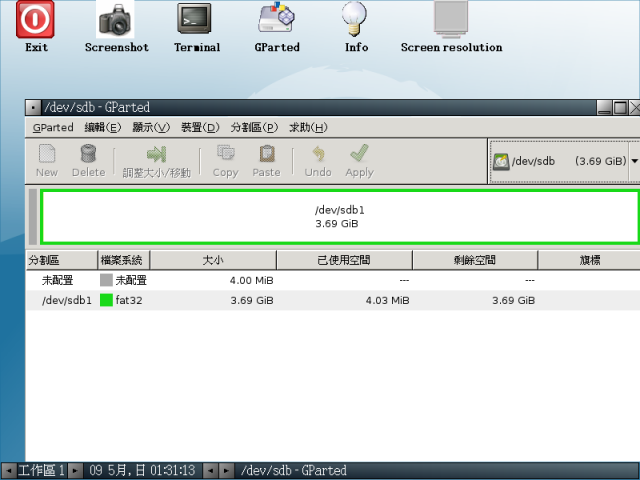Click the gray swatch beside 未配置 filesystem
Screen dimensions: 640x480
click(106, 280)
